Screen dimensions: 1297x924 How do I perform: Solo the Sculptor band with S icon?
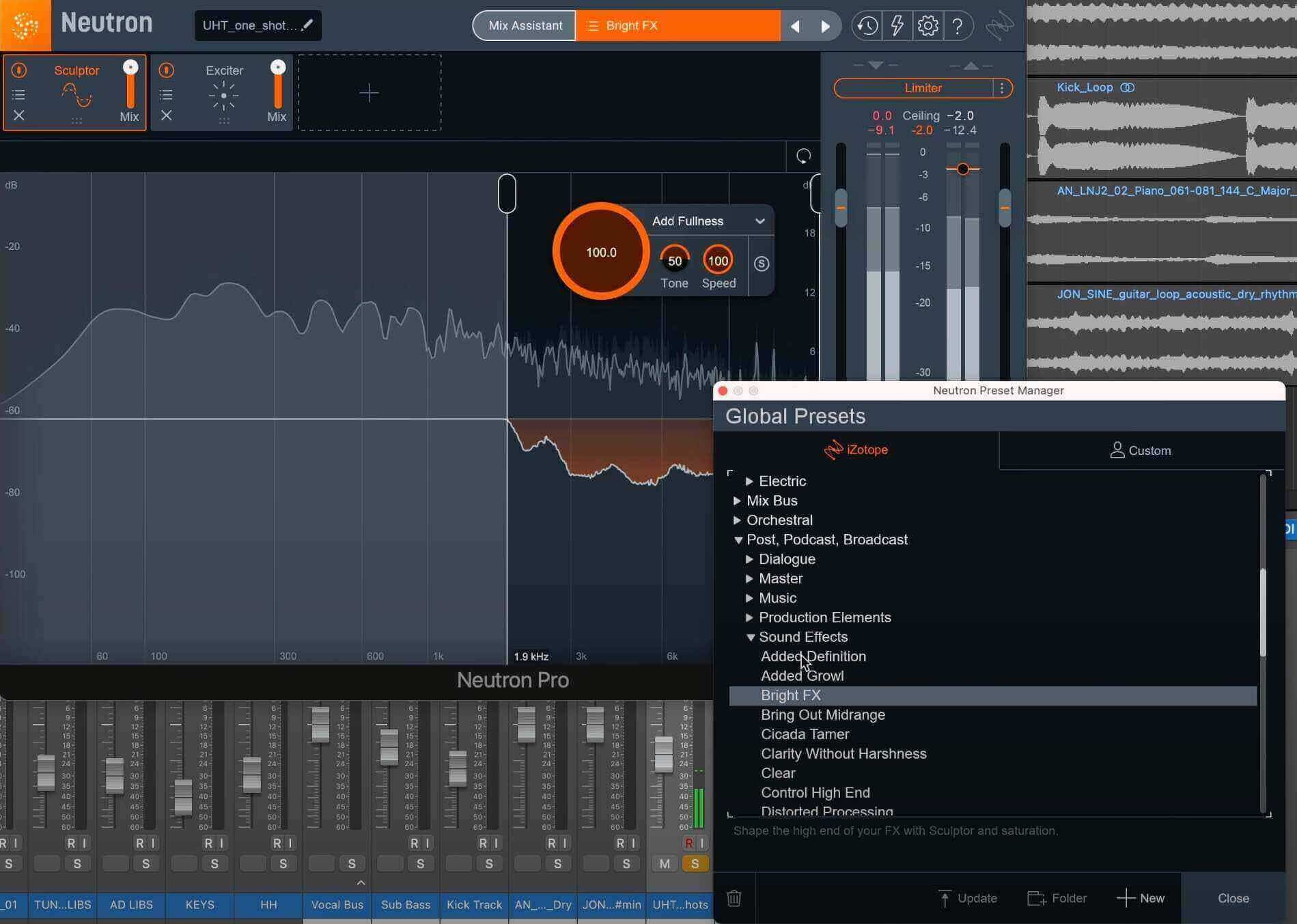click(762, 264)
